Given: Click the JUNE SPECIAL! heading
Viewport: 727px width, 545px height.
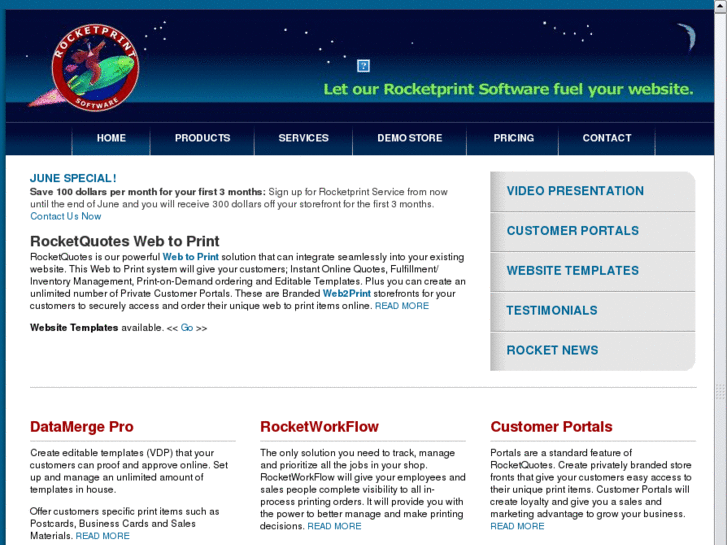Looking at the screenshot, I should [73, 179].
